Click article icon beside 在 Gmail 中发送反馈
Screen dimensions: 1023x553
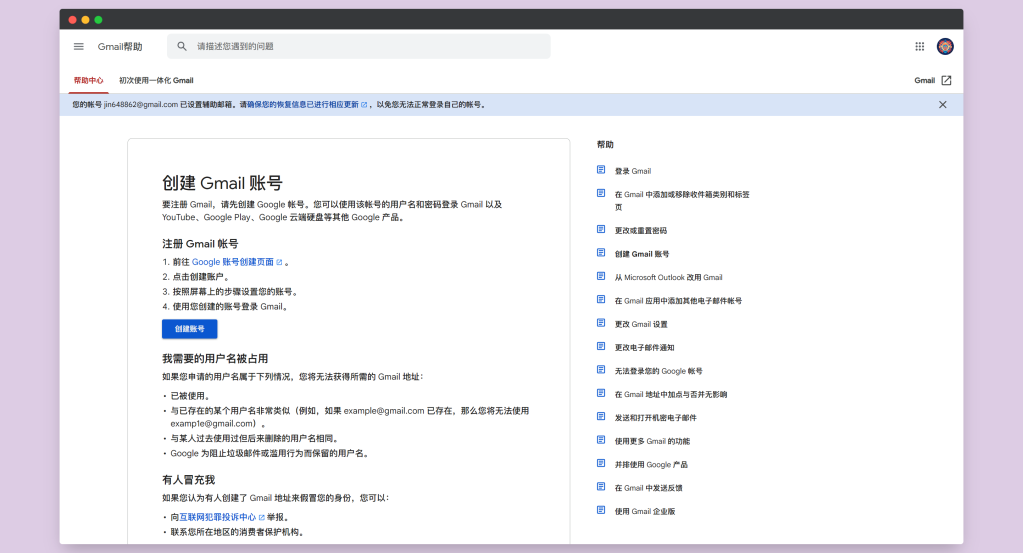601,486
